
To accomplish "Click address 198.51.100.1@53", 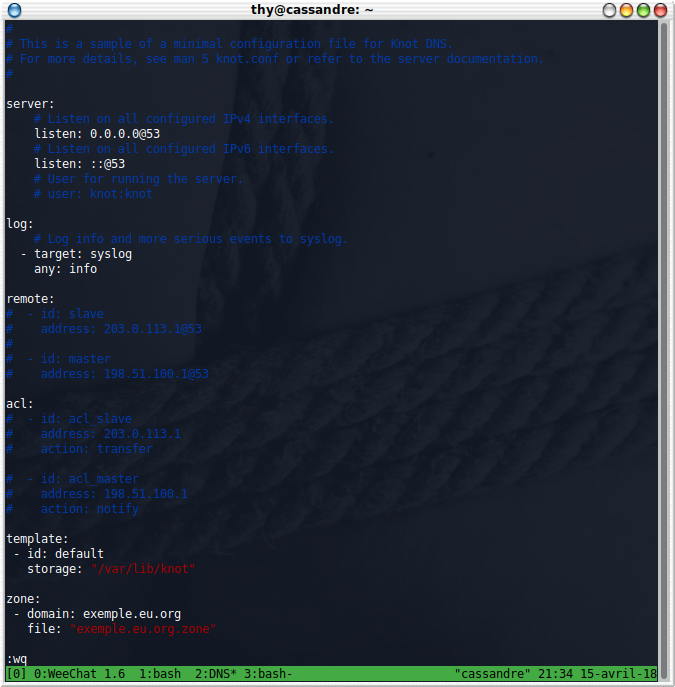I will click(x=156, y=374).
